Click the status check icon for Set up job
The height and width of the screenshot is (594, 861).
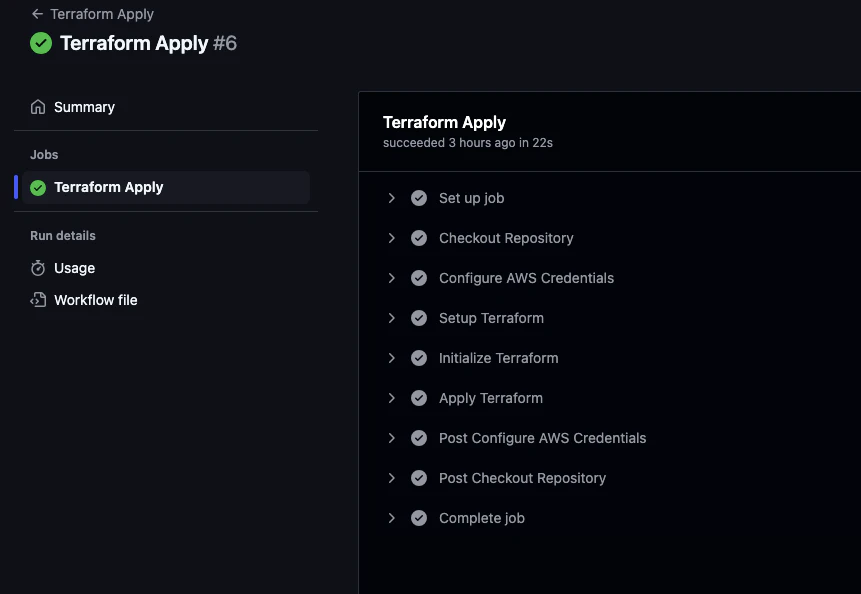419,198
